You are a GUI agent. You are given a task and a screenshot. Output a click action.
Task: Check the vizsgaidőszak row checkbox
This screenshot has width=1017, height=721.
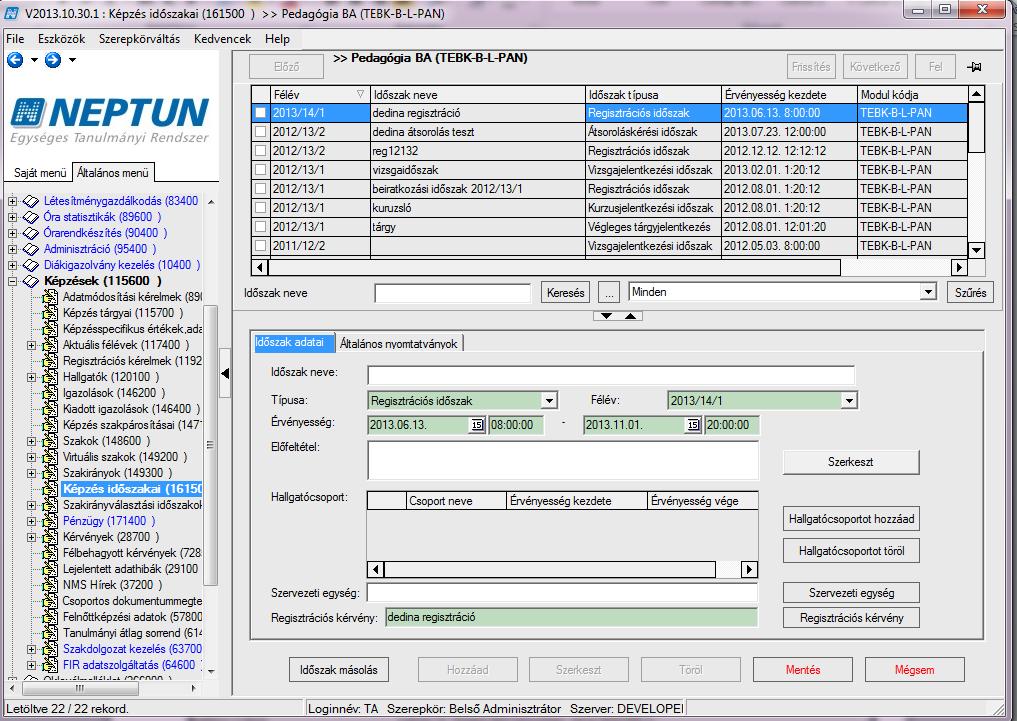[261, 170]
